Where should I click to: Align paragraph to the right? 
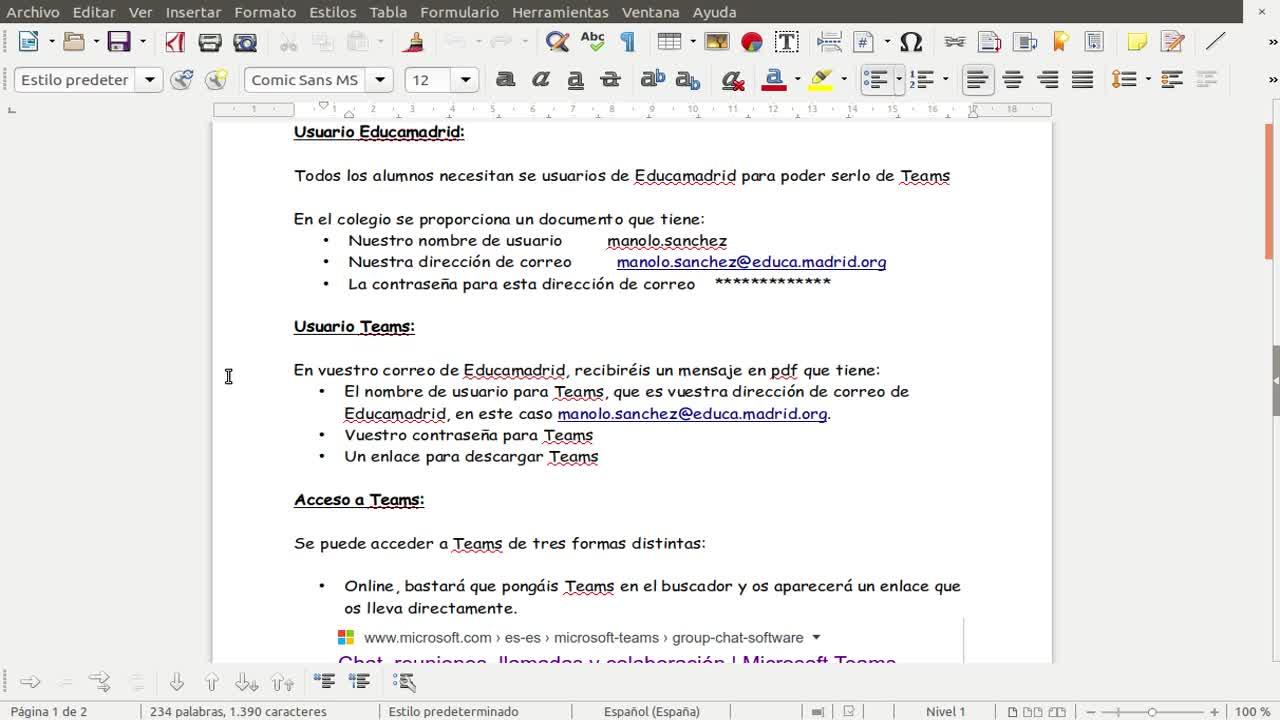coord(1048,80)
